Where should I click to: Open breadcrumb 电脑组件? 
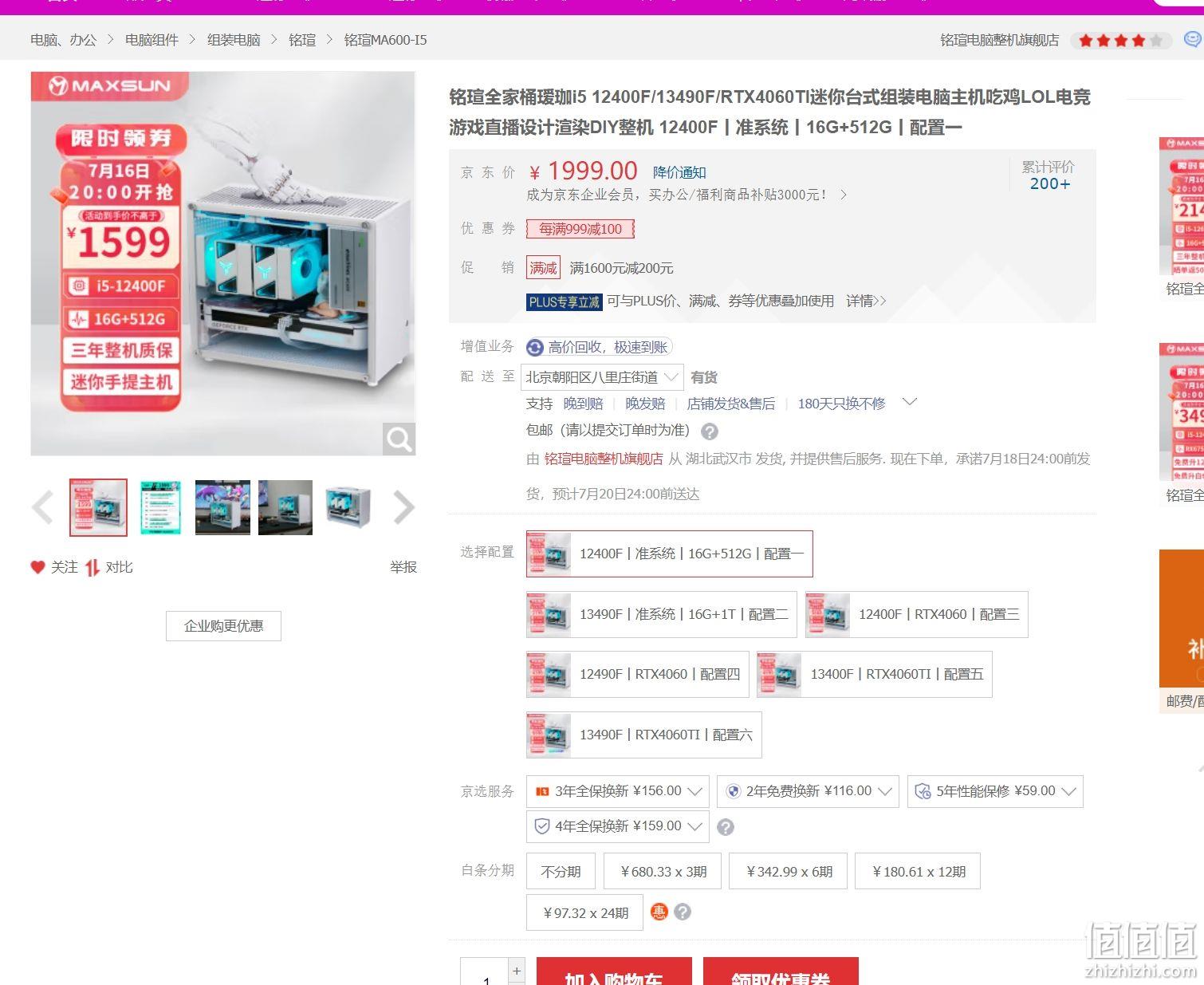pyautogui.click(x=151, y=40)
